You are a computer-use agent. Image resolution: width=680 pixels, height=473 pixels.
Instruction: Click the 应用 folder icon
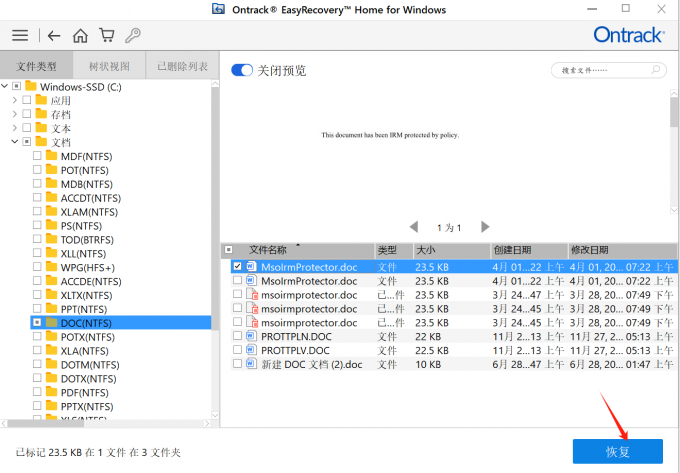(x=41, y=100)
